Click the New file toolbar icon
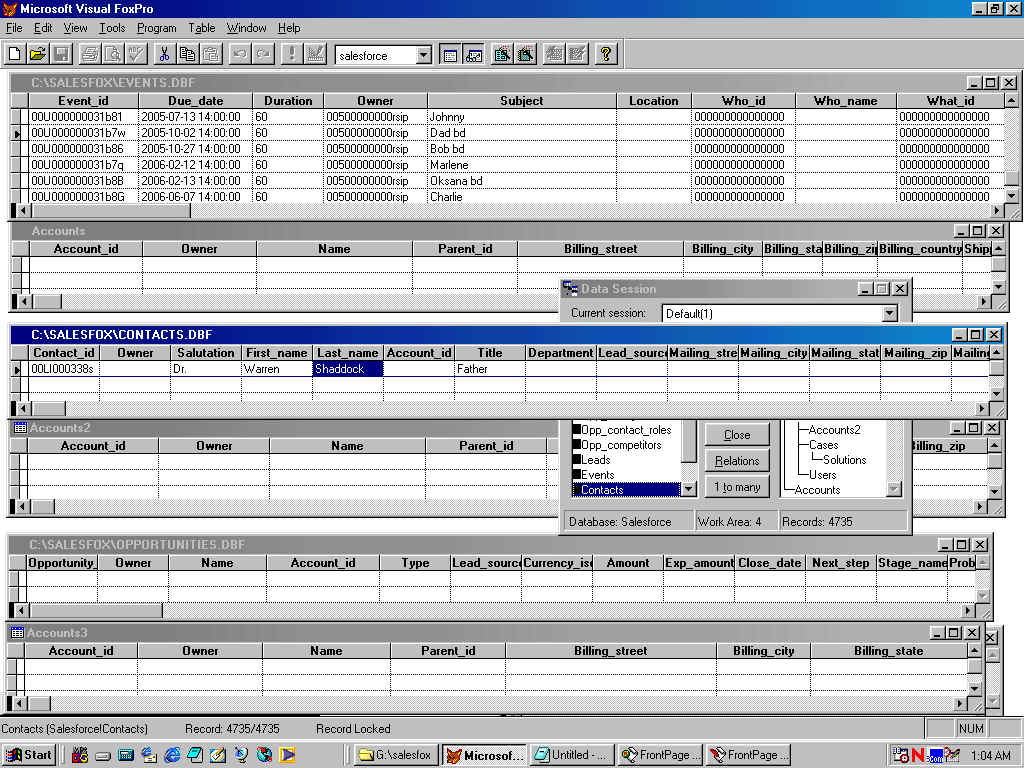 click(14, 54)
